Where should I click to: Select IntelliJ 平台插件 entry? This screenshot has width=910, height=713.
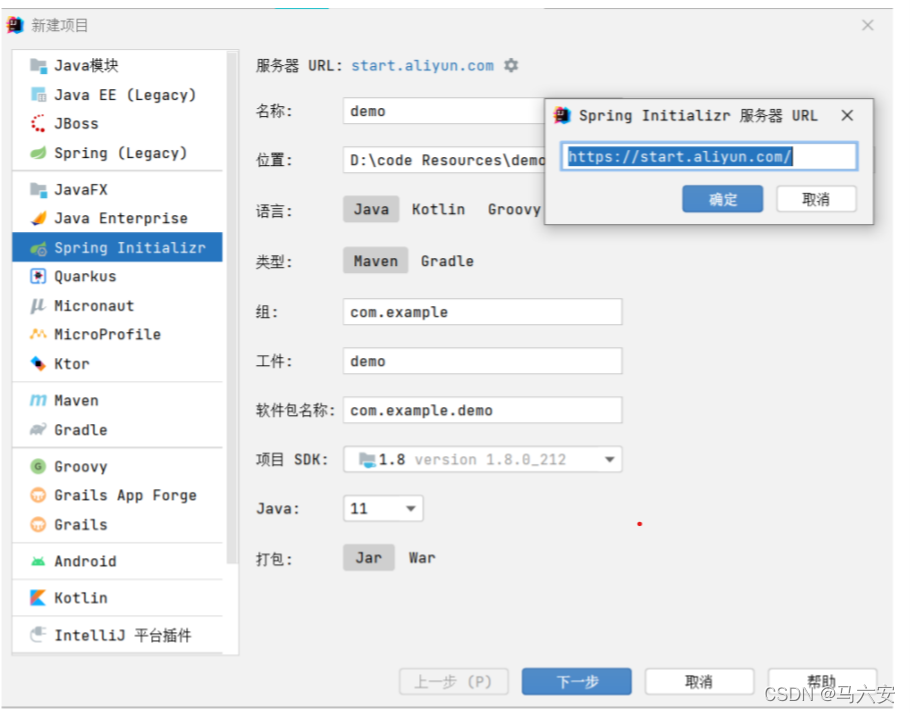[x=117, y=635]
